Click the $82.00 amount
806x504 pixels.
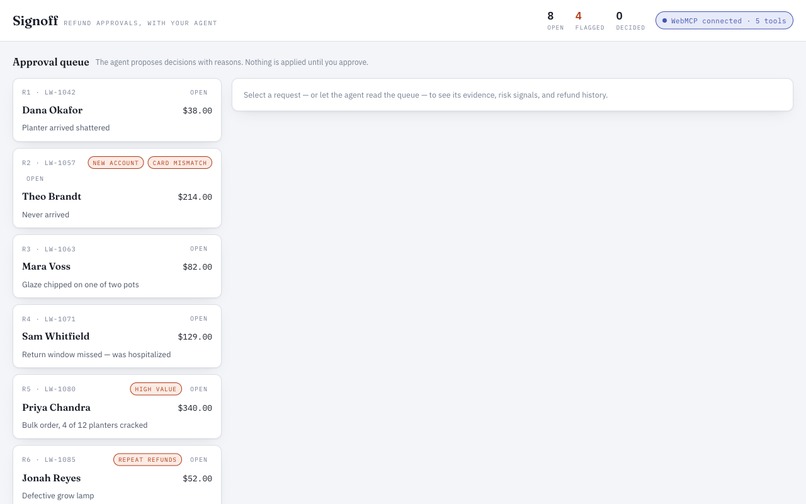197,267
